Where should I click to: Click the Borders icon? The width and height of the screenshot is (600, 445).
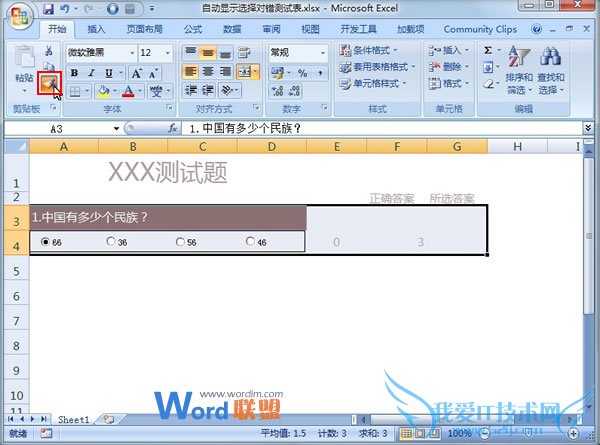(x=75, y=91)
